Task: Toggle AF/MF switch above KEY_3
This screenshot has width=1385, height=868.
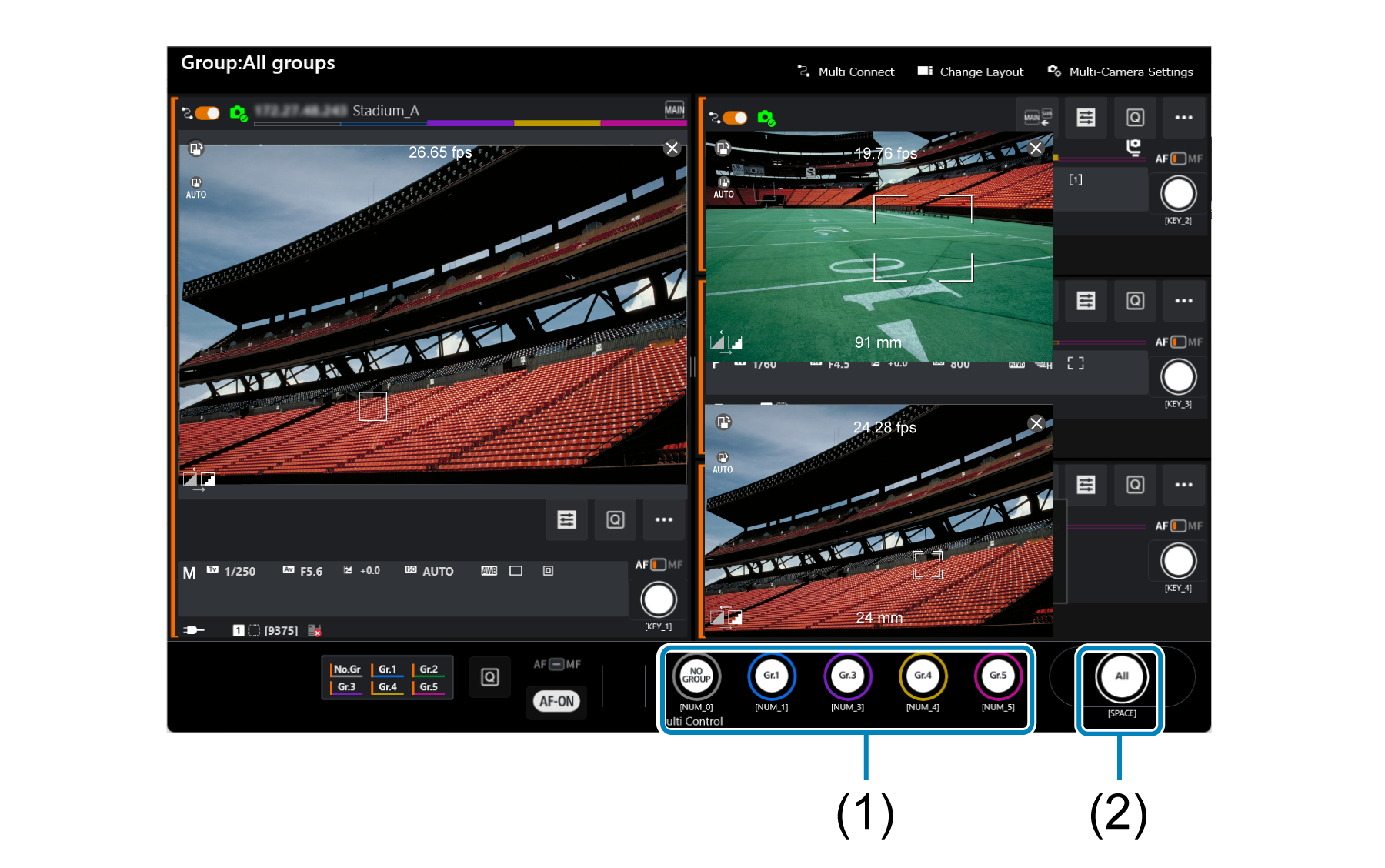Action: [x=1179, y=342]
